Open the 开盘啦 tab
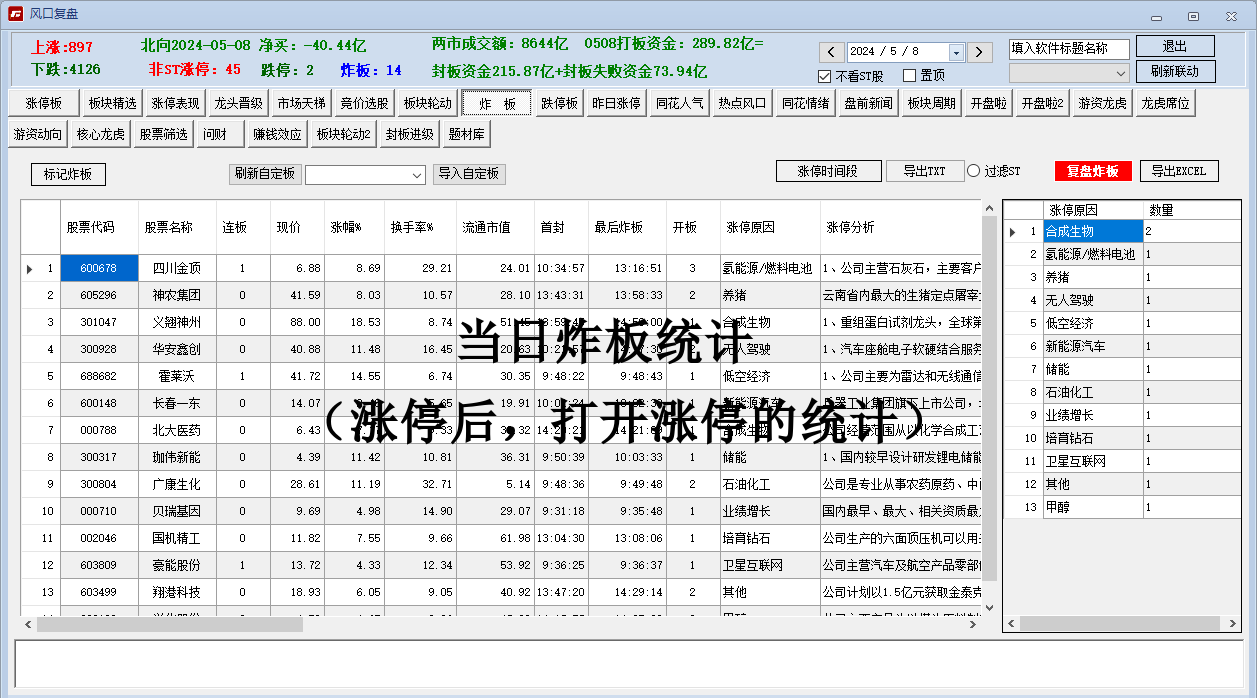Viewport: 1257px width, 698px height. (988, 103)
